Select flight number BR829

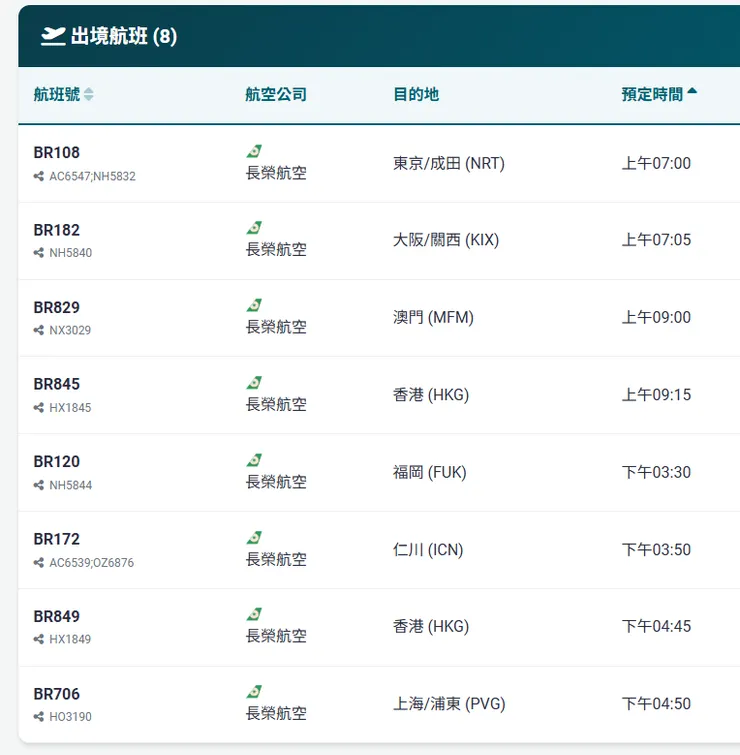pyautogui.click(x=56, y=307)
